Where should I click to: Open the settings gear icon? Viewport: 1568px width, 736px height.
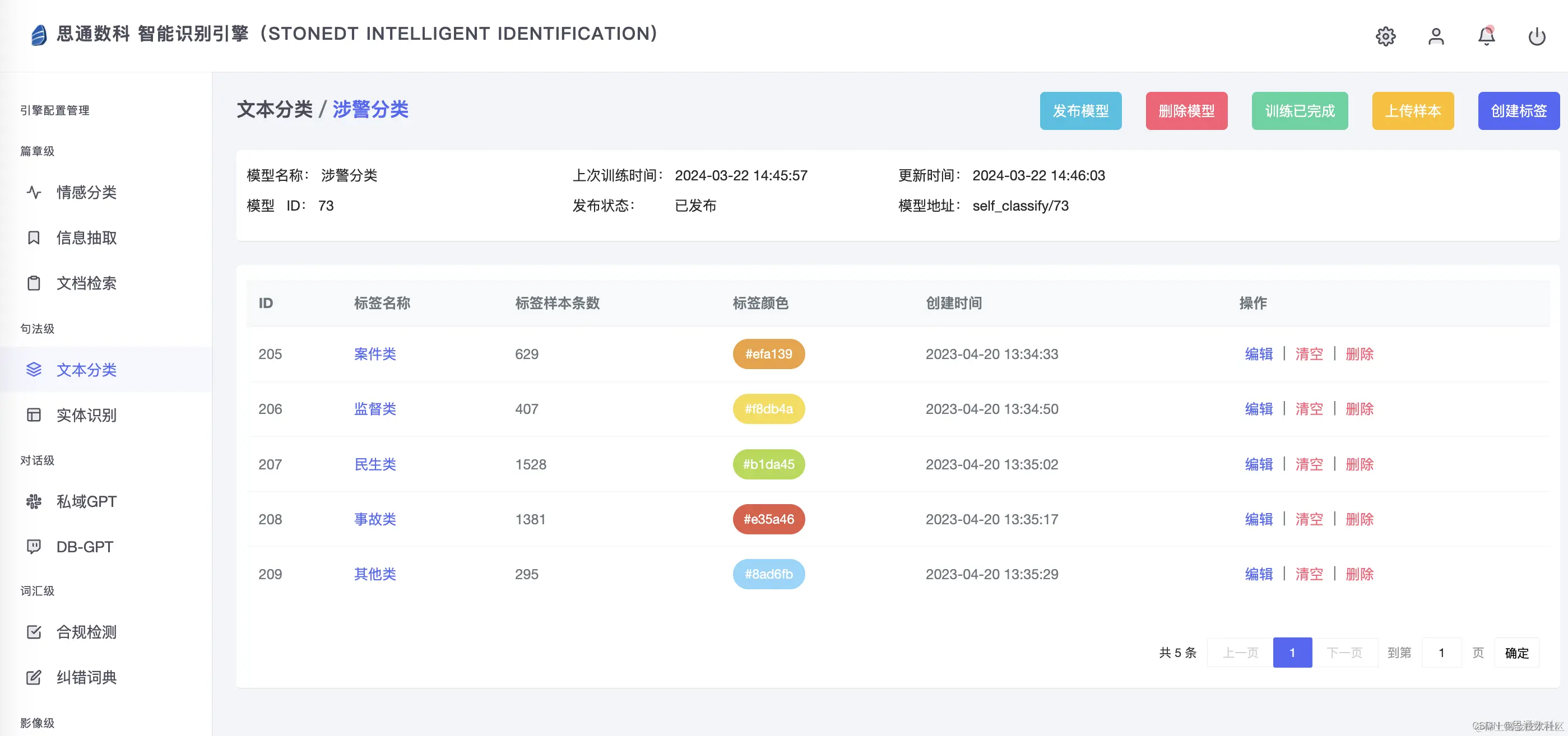tap(1385, 36)
